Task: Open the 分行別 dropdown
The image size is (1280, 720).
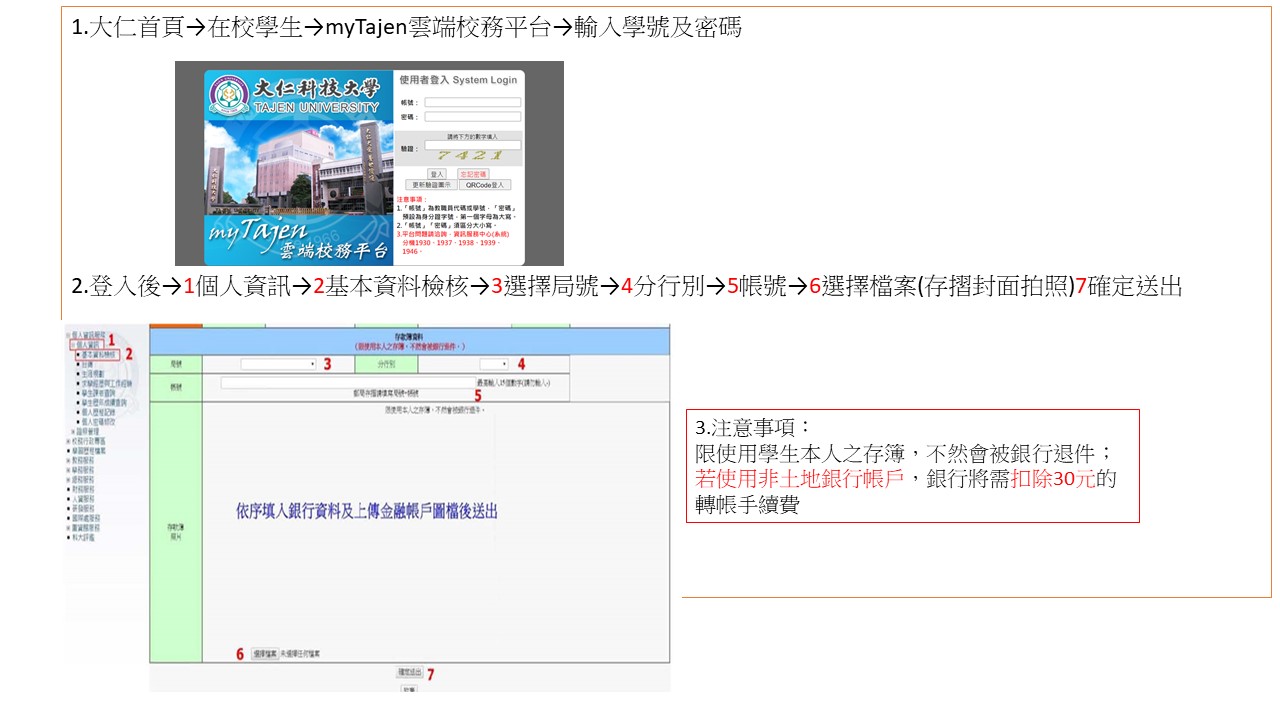Action: click(x=494, y=364)
